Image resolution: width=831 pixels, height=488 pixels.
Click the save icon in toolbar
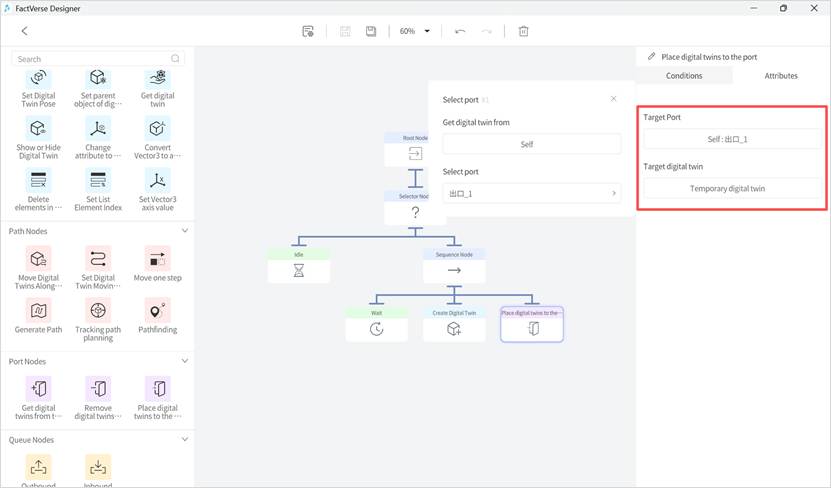pos(371,31)
